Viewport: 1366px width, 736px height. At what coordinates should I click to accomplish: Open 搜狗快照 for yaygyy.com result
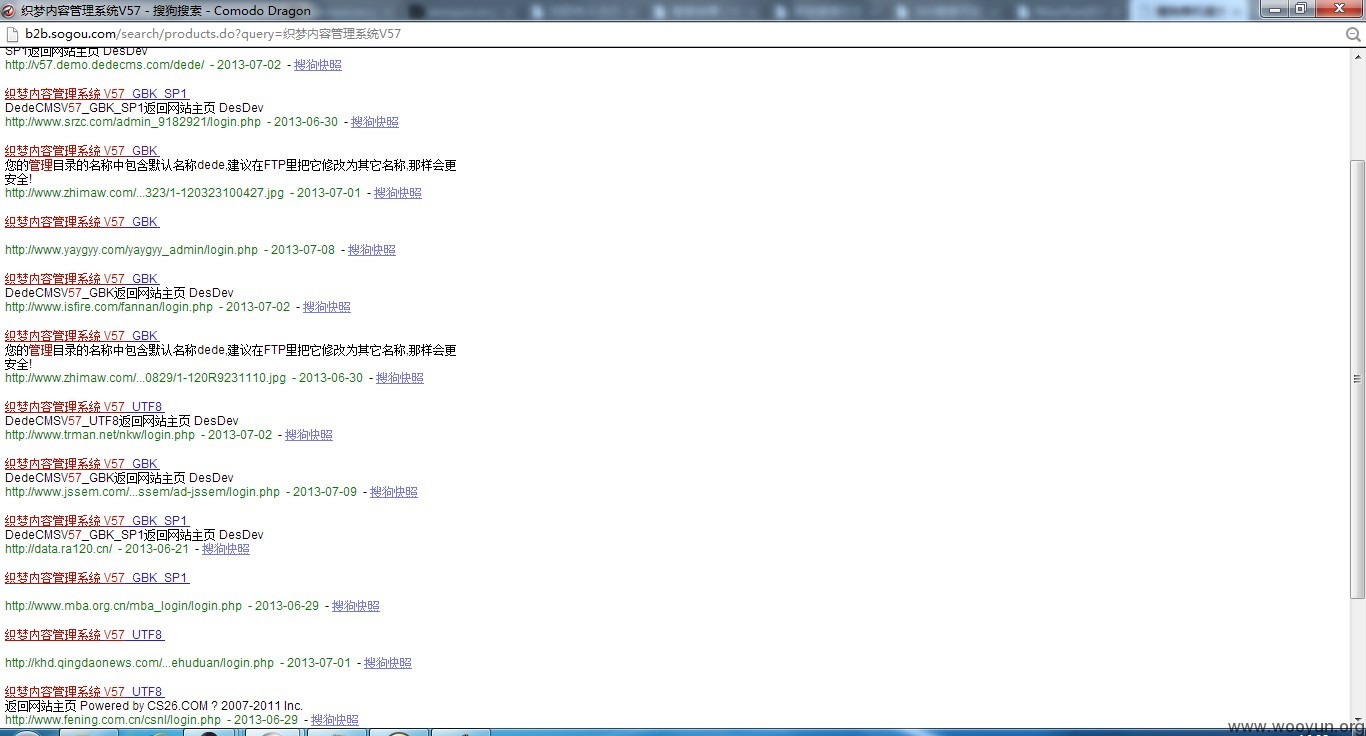pos(372,250)
